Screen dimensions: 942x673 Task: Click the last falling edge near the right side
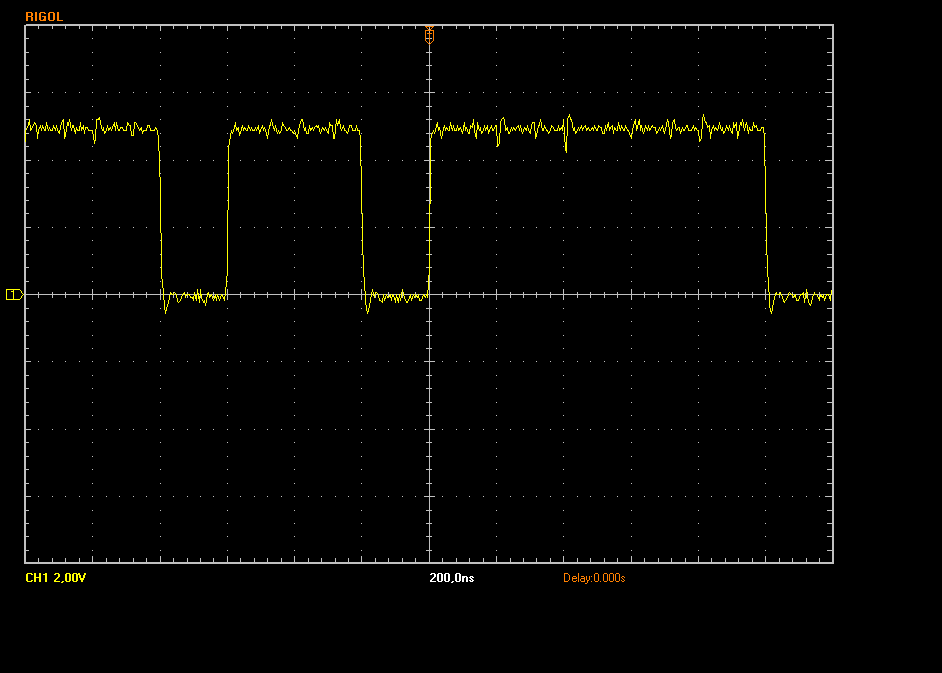766,210
